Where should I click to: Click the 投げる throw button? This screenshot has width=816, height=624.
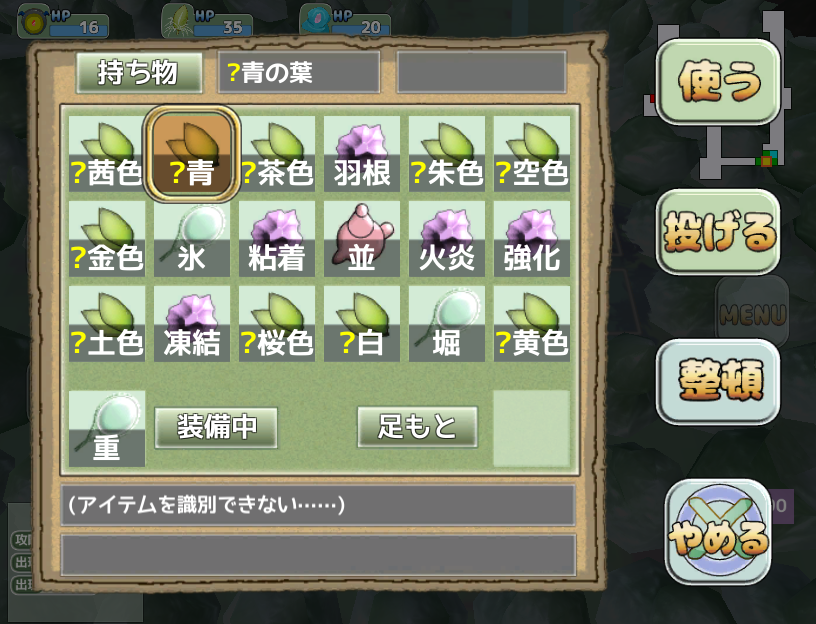[x=718, y=232]
